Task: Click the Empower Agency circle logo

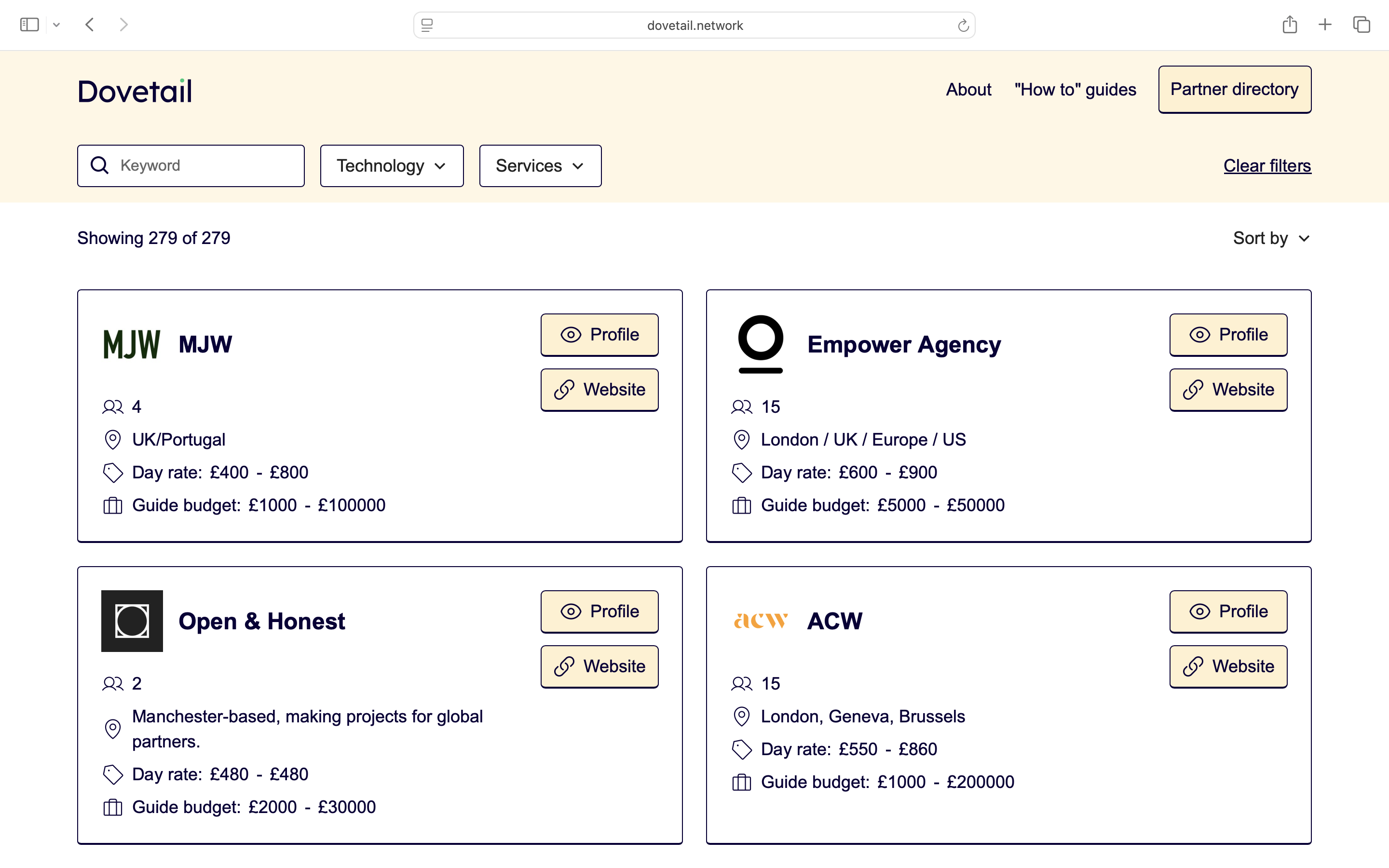Action: [761, 344]
